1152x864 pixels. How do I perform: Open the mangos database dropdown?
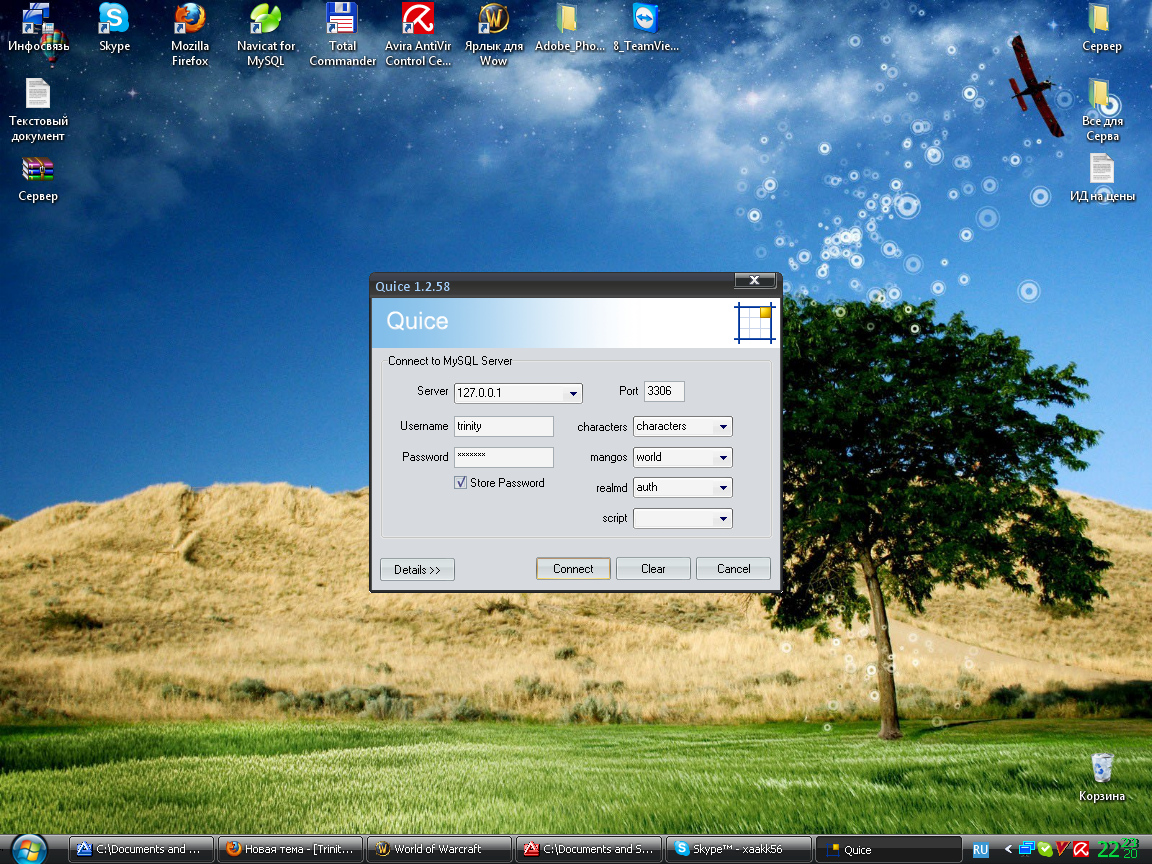[723, 458]
